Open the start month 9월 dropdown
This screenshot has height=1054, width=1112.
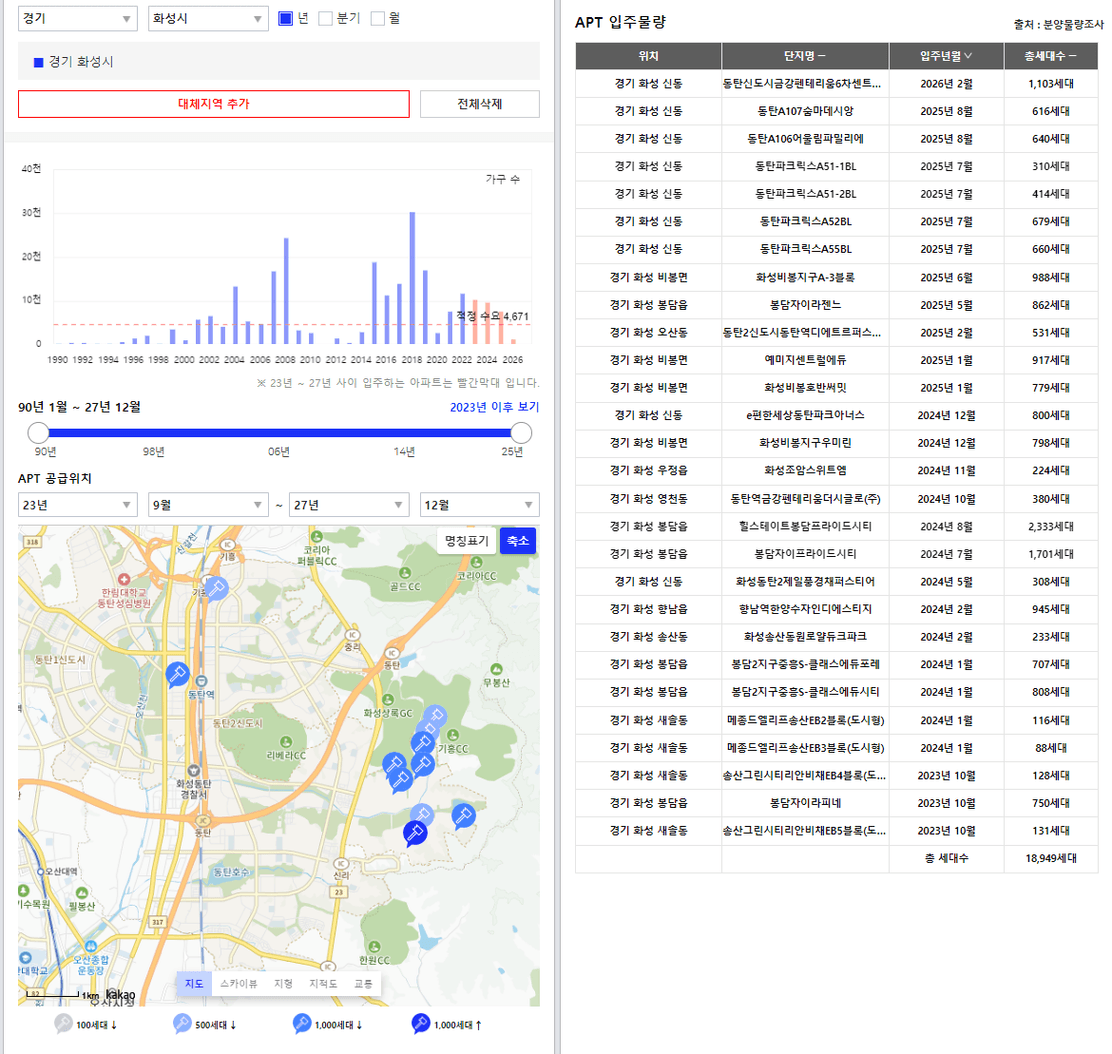208,505
